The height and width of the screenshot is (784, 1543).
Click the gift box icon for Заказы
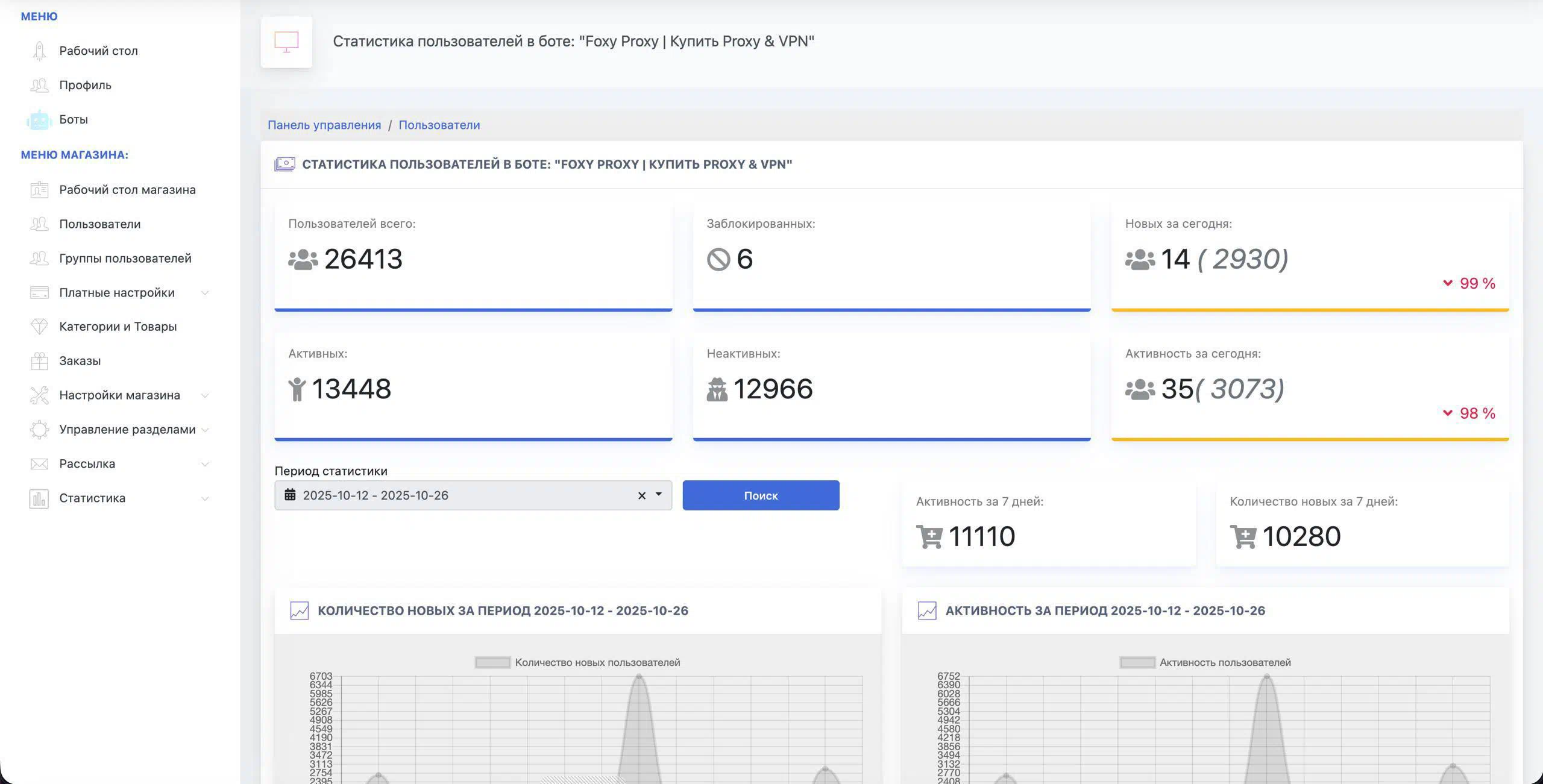click(39, 361)
